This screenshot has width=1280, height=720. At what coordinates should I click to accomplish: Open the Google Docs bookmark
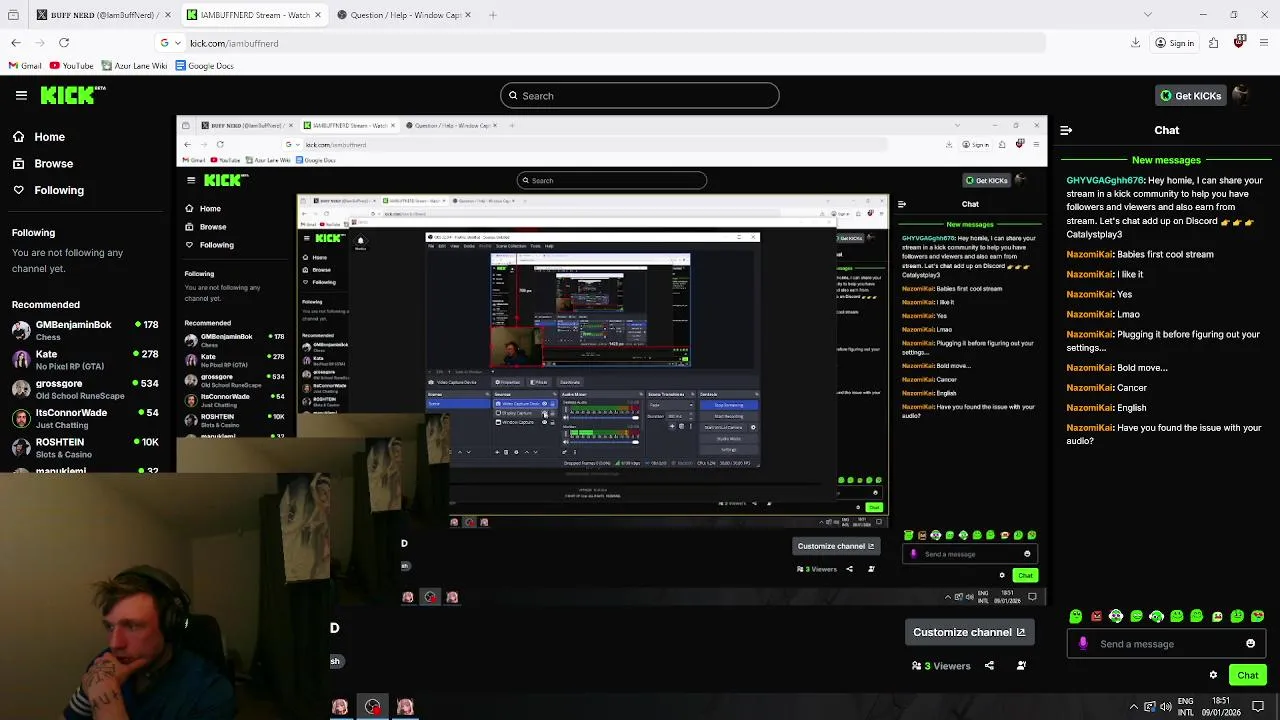[x=205, y=66]
